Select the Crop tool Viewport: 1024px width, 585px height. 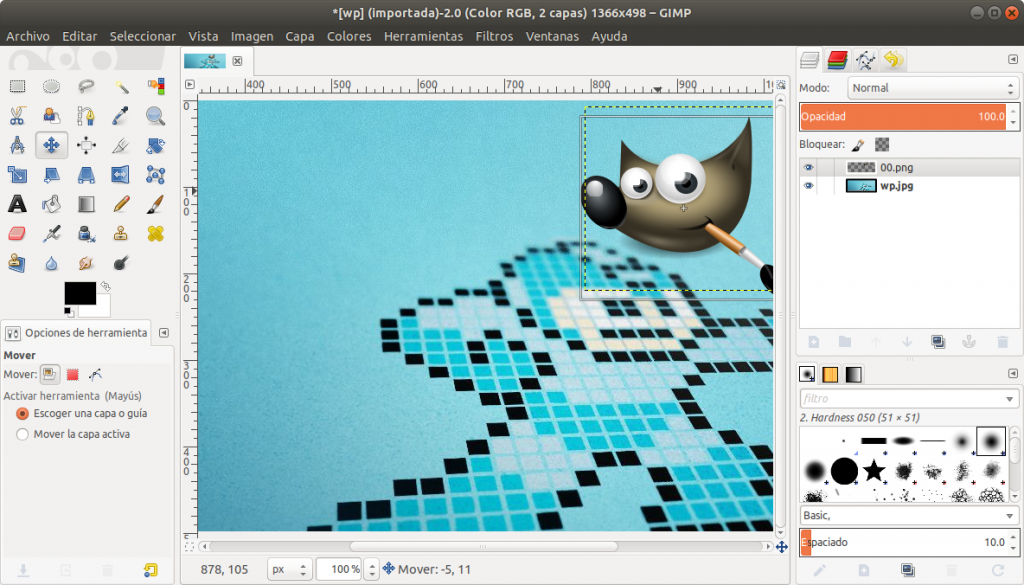[x=121, y=145]
